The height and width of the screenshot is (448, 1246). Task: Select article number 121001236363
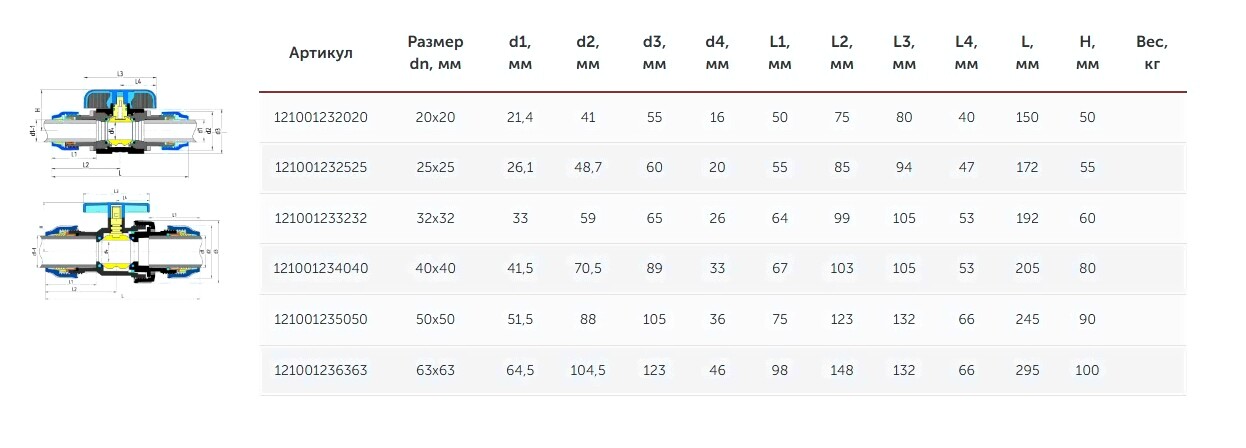[321, 370]
